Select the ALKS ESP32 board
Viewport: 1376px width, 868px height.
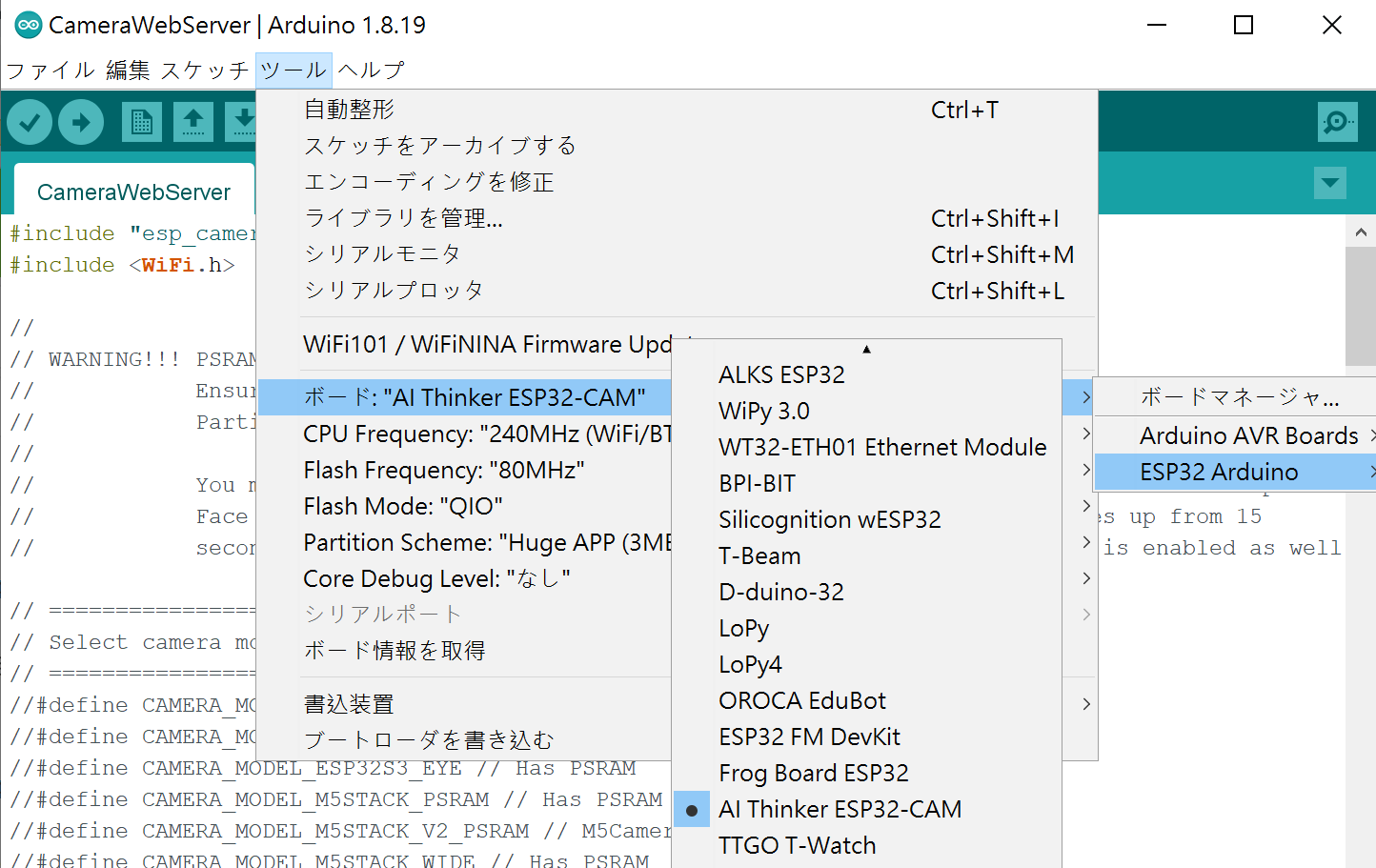(x=867, y=374)
